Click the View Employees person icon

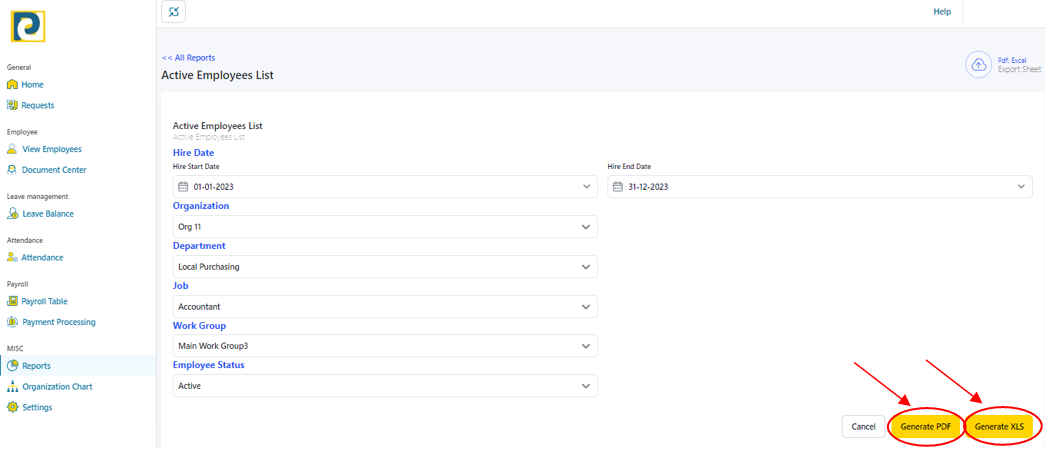[12, 149]
